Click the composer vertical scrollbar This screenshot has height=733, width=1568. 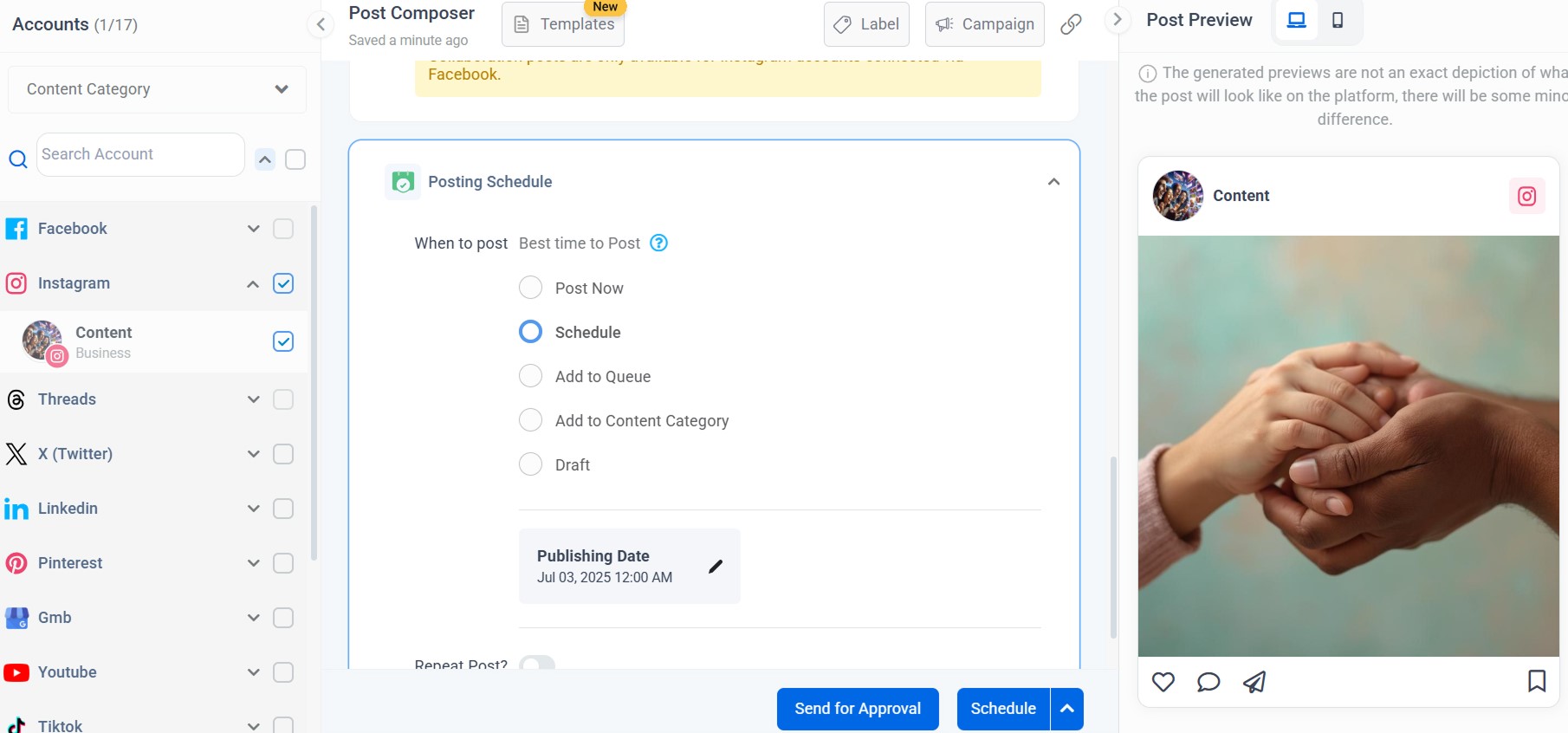click(1113, 548)
